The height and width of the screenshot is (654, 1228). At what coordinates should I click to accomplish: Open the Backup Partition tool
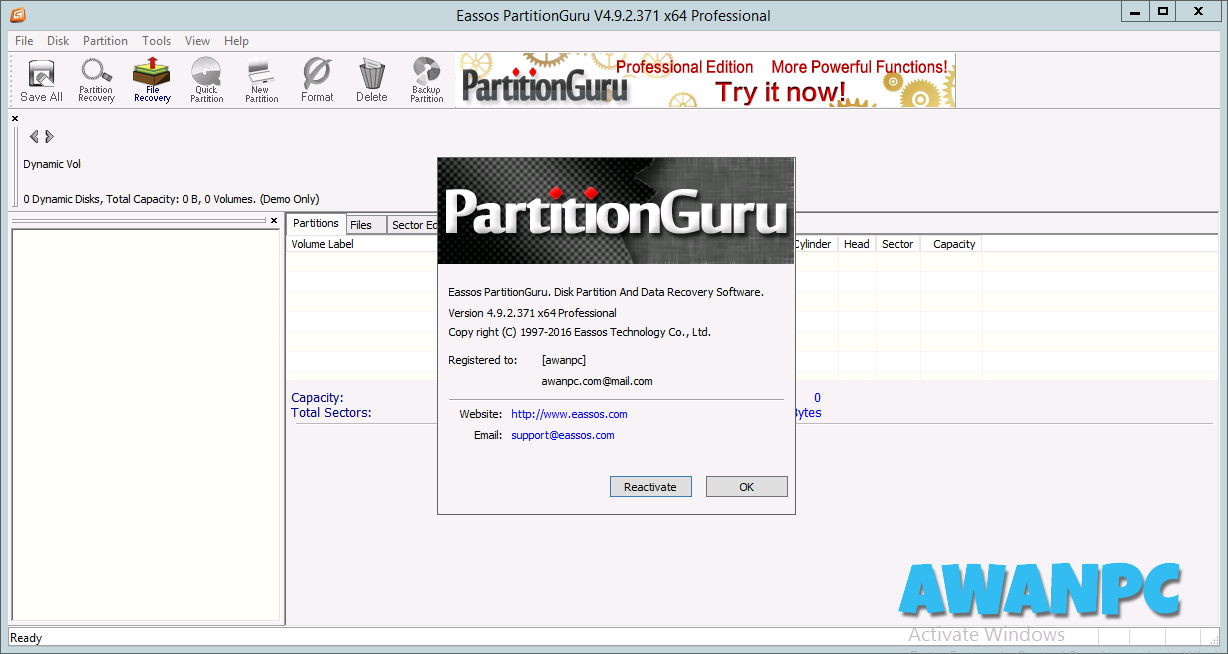pos(426,80)
